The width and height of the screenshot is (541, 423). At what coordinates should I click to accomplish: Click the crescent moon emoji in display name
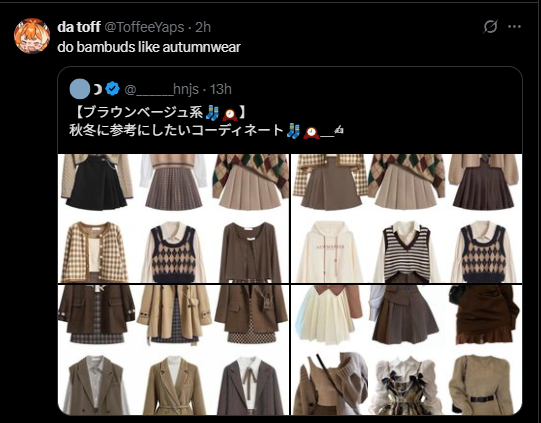point(98,89)
